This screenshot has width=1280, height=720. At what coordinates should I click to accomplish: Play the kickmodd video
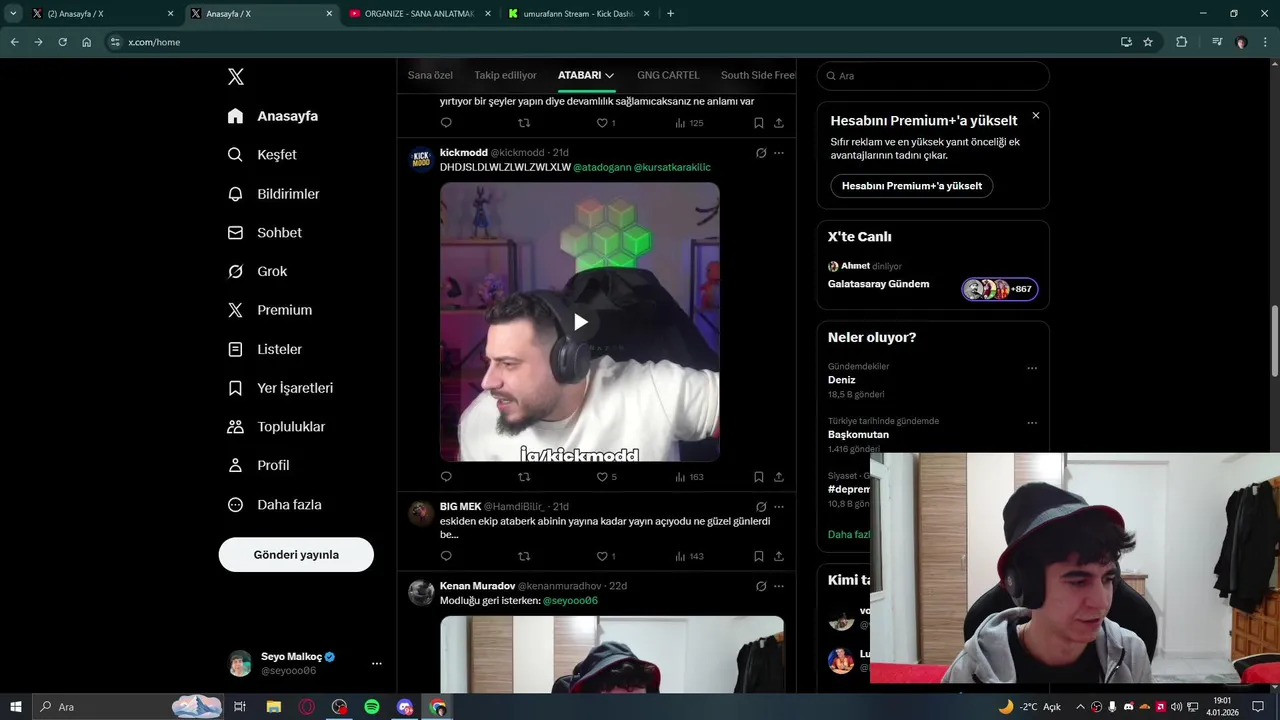580,322
